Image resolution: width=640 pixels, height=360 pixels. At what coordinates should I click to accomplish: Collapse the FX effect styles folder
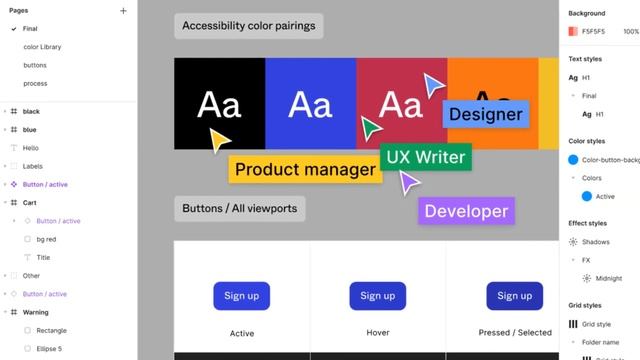coord(573,260)
